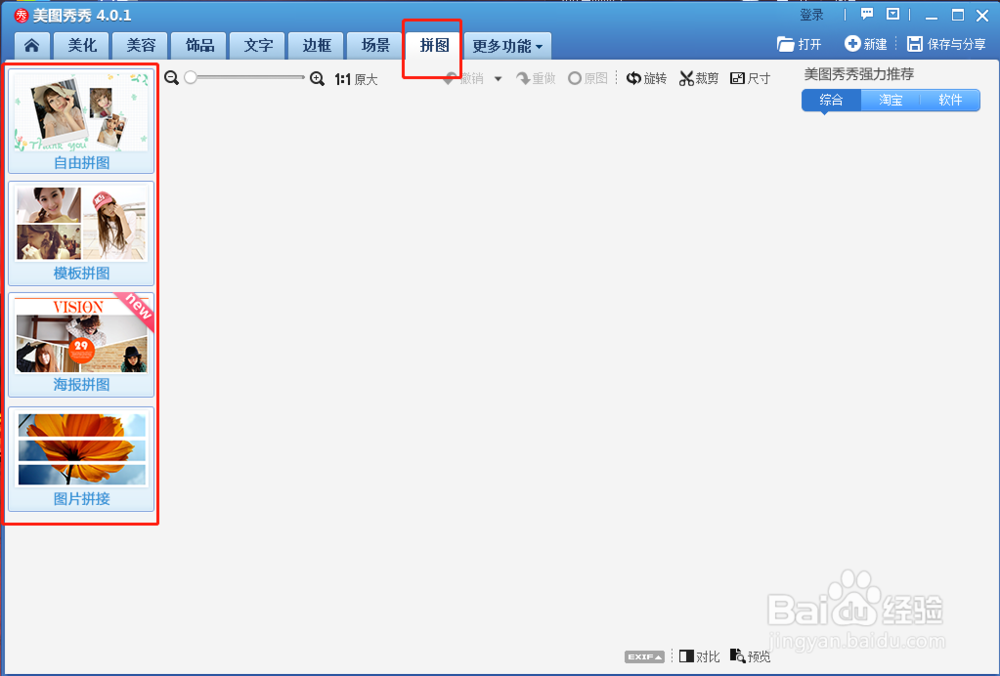Click the 预览 preview button
This screenshot has height=676, width=1000.
point(751,656)
